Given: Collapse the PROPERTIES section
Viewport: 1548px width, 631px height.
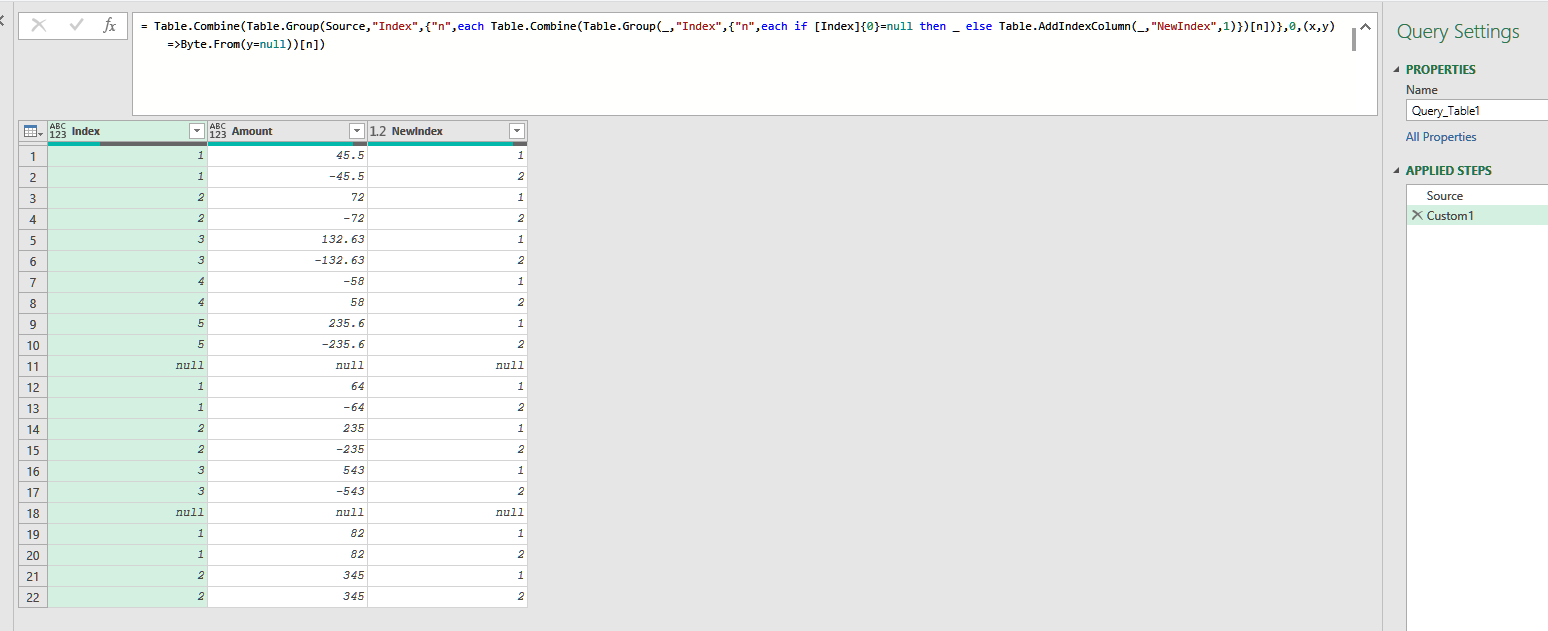Looking at the screenshot, I should pyautogui.click(x=1398, y=69).
